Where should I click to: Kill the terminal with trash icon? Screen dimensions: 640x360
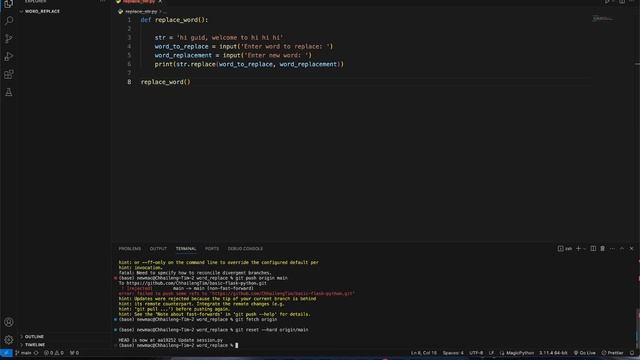click(602, 249)
